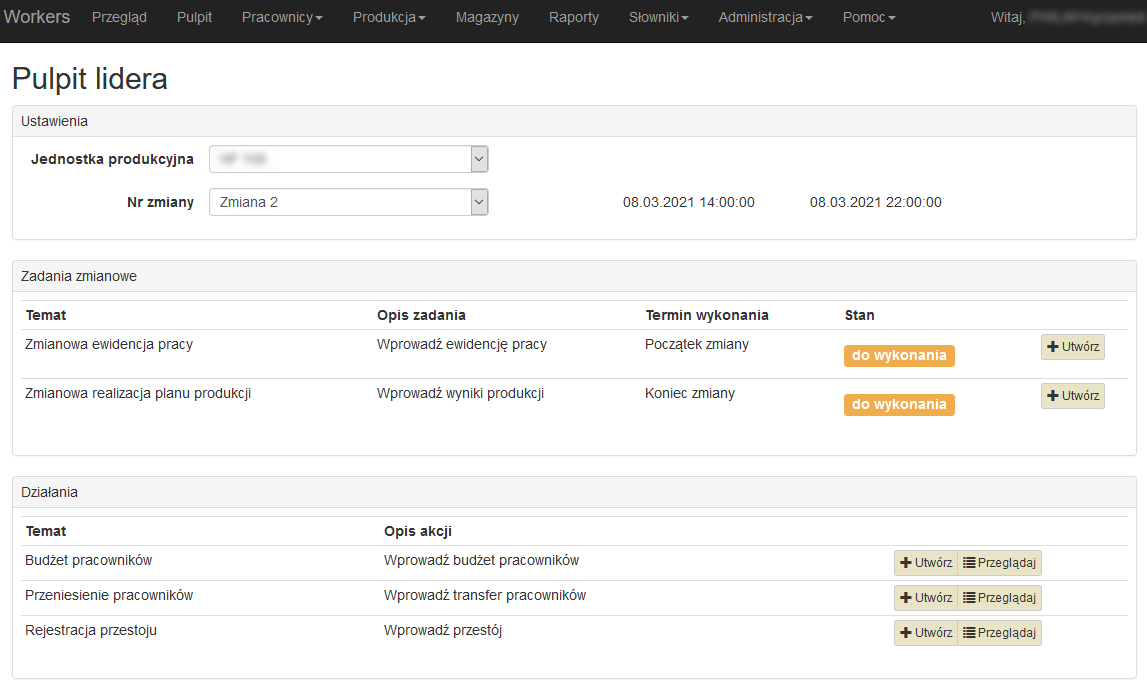The image size is (1147, 680).
Task: Create a new Budżet pracowników entry
Action: (x=925, y=563)
